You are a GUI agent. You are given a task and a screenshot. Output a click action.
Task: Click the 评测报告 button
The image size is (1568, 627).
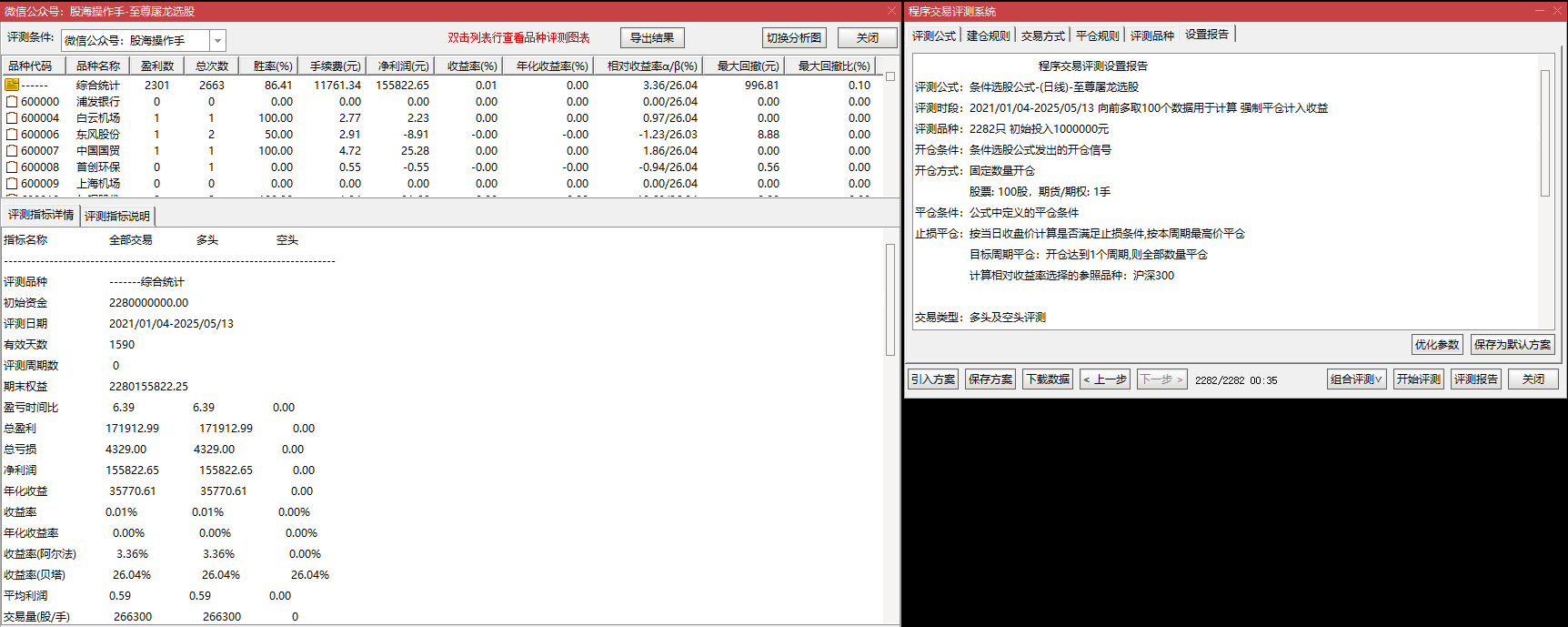click(1476, 379)
